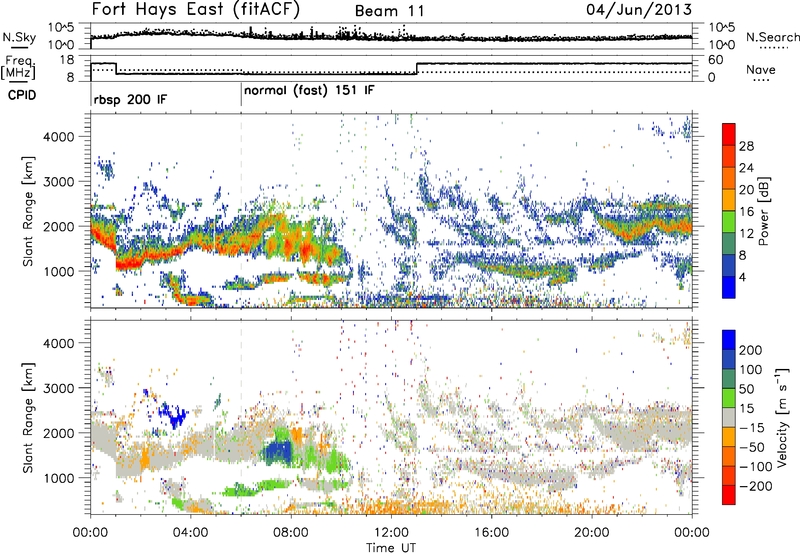The height and width of the screenshot is (554, 800).
Task: Click the '16:00' time axis tick label
Action: point(491,533)
